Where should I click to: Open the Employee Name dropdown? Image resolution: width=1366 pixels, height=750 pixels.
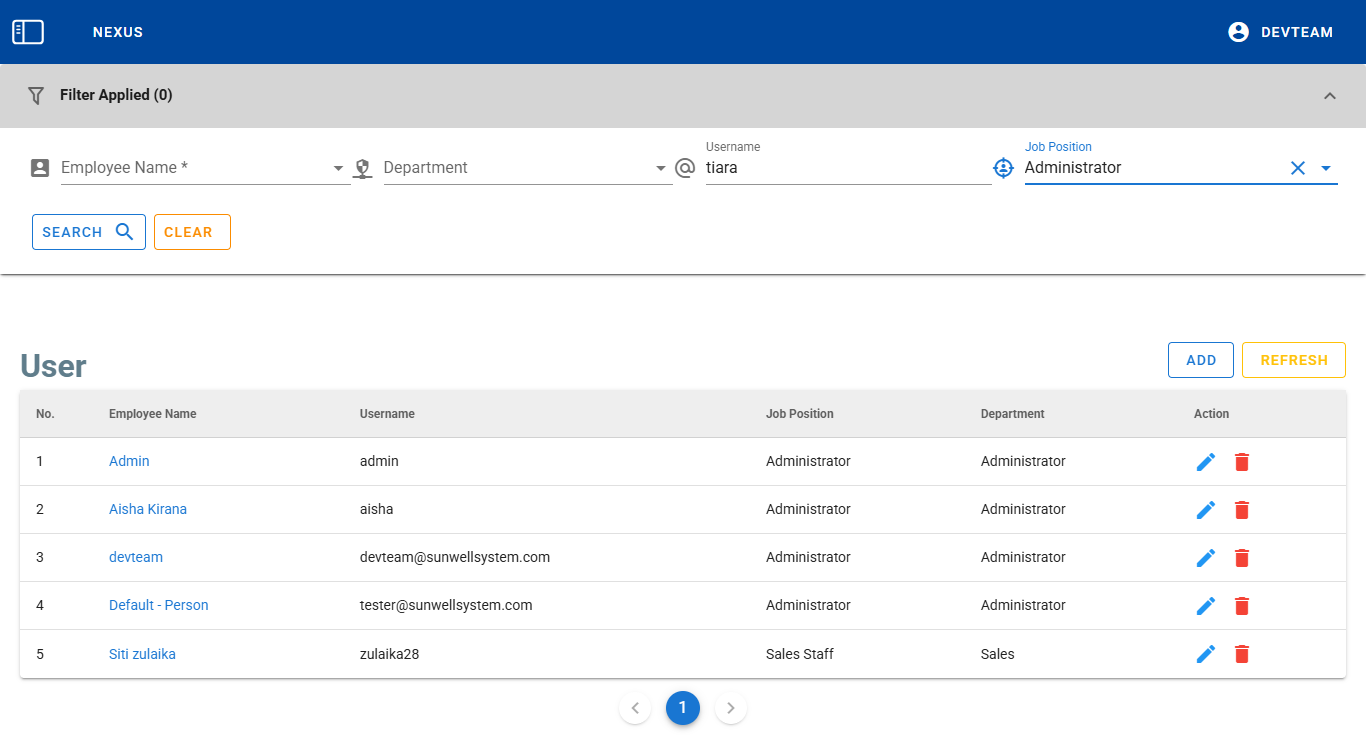(x=338, y=168)
